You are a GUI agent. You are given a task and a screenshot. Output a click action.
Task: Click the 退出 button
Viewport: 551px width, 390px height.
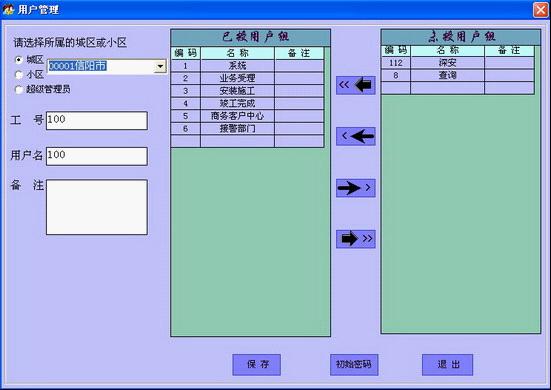point(447,364)
